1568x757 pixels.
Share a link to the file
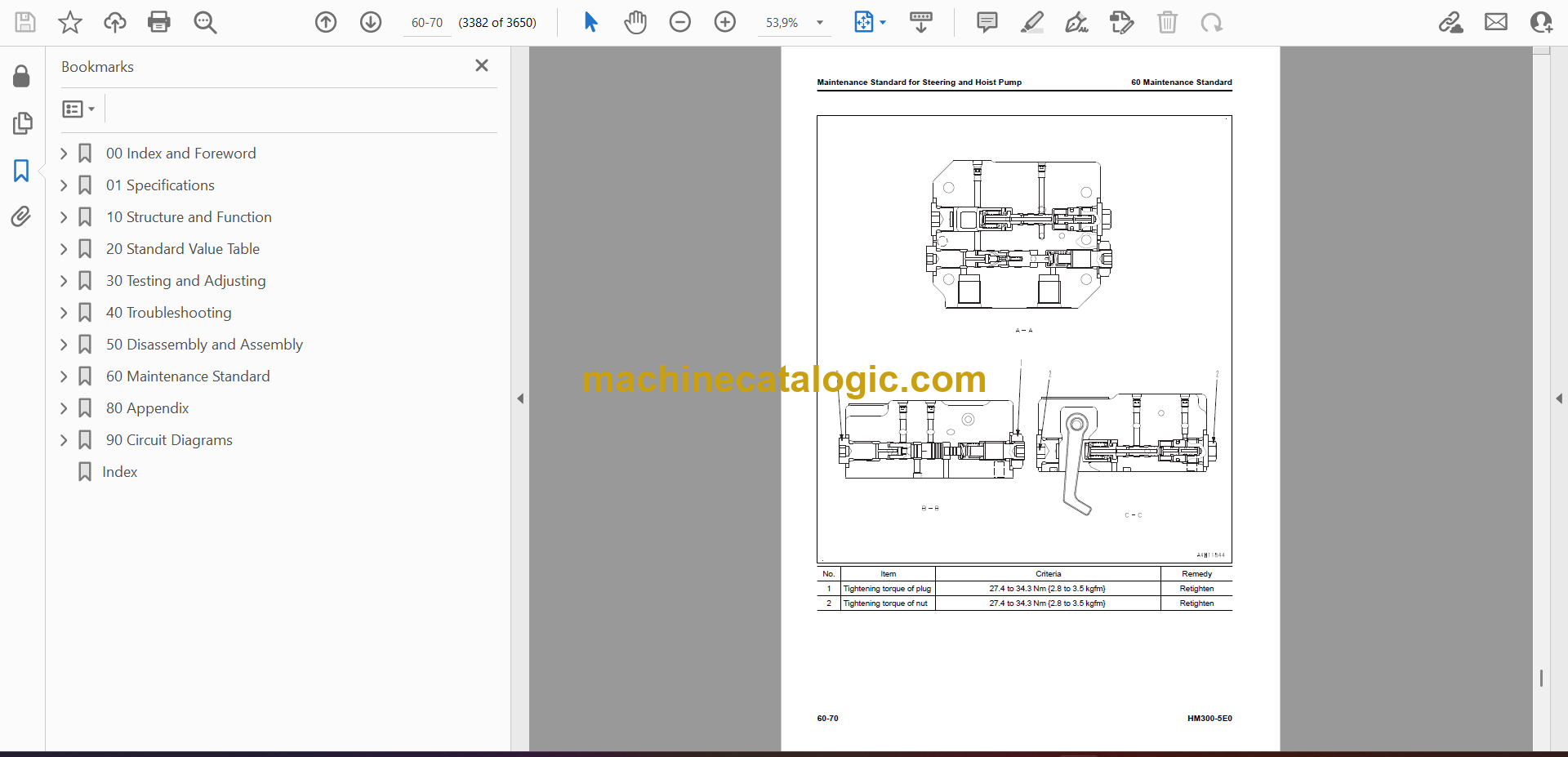tap(1451, 22)
